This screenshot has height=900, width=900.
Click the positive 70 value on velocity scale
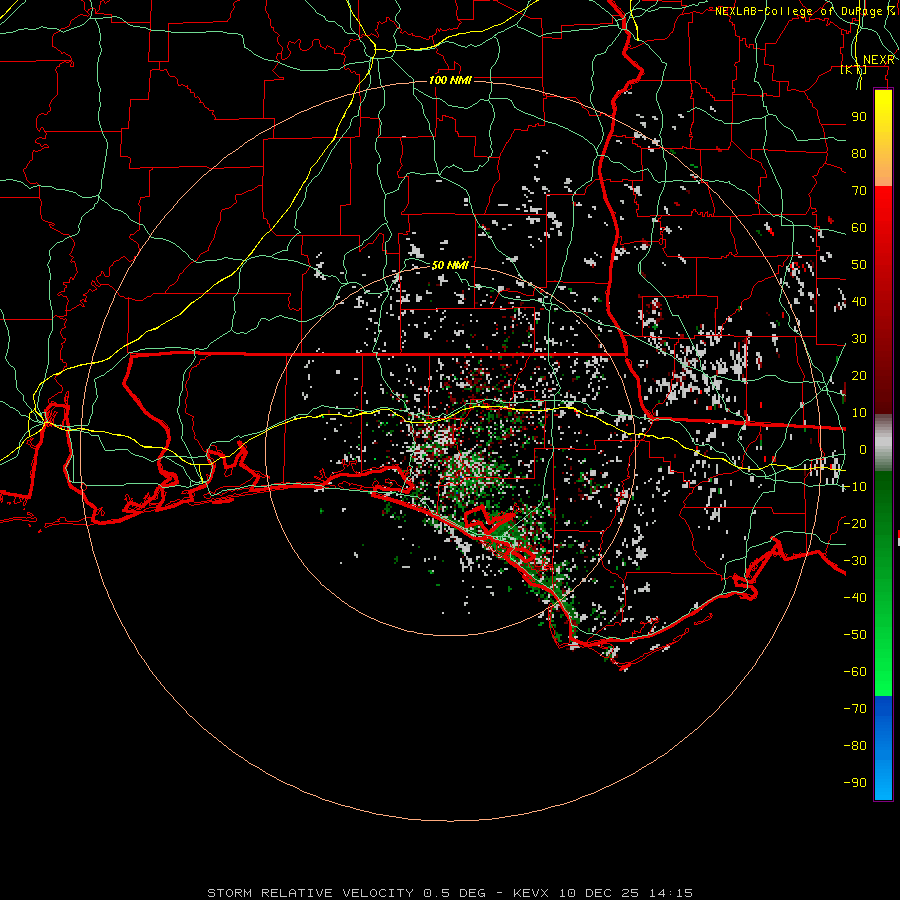coord(859,191)
